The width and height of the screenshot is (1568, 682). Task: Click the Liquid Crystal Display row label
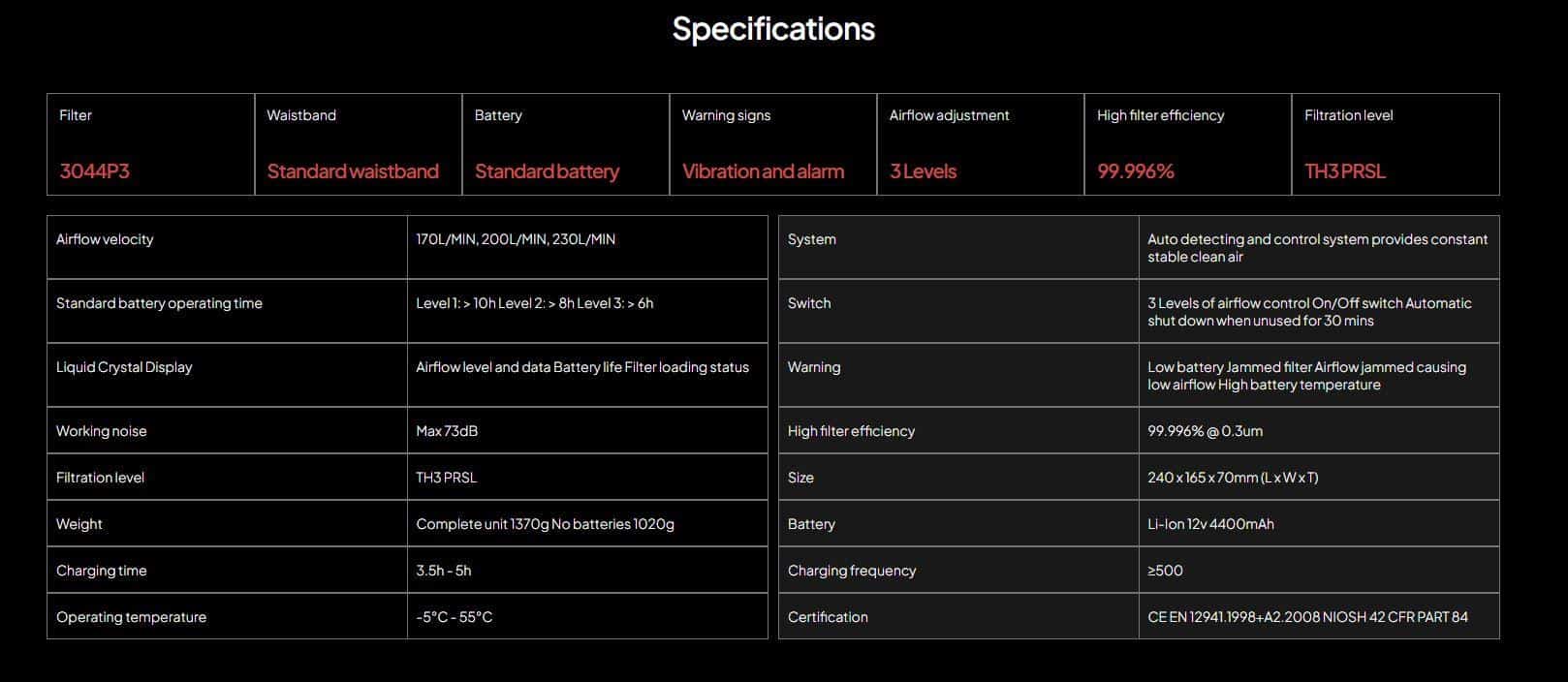pos(124,367)
